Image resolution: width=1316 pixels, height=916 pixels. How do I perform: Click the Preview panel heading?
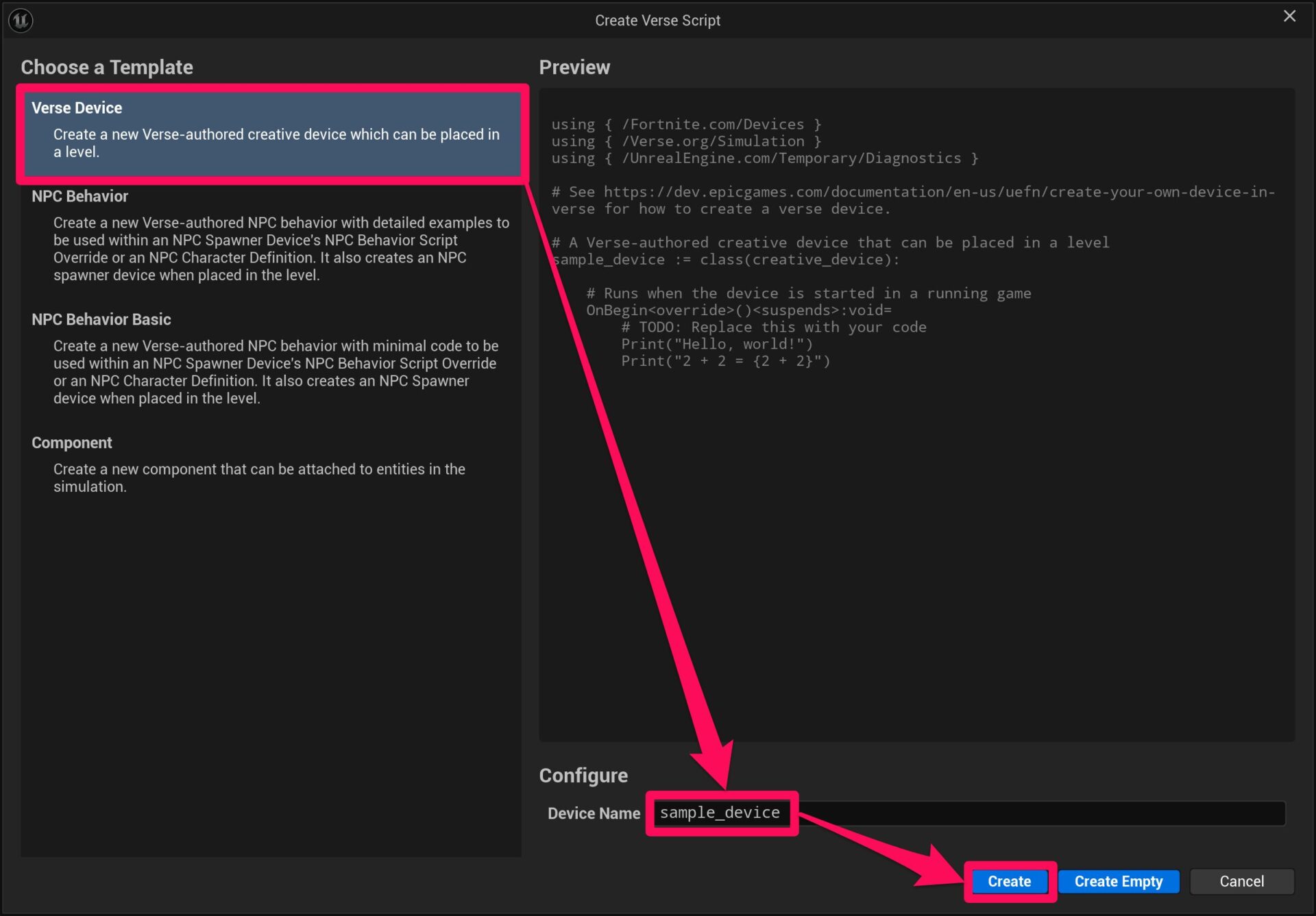[575, 67]
